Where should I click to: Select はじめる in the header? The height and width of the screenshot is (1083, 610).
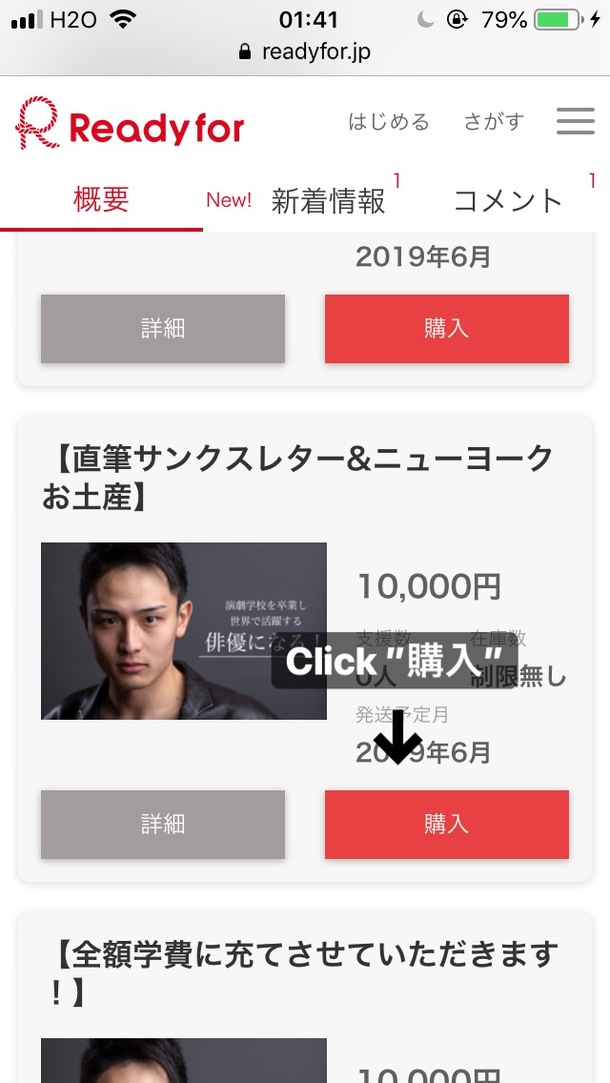(x=389, y=122)
